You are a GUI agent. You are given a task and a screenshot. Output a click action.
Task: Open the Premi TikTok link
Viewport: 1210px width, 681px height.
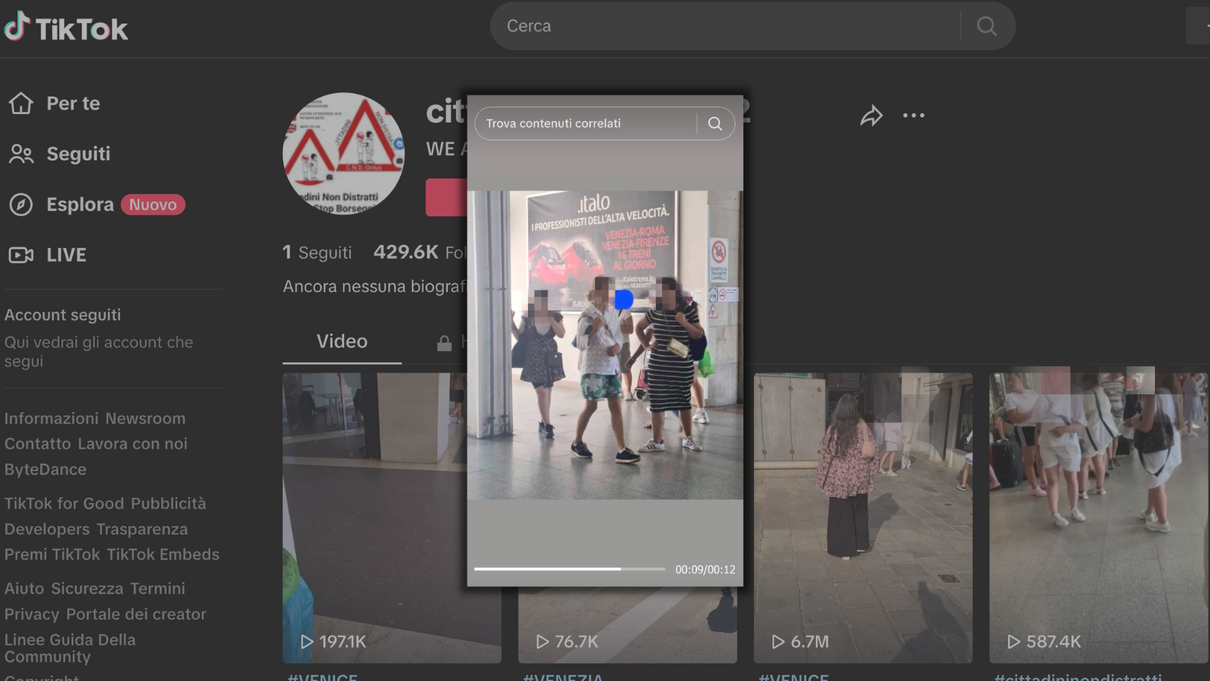(52, 554)
